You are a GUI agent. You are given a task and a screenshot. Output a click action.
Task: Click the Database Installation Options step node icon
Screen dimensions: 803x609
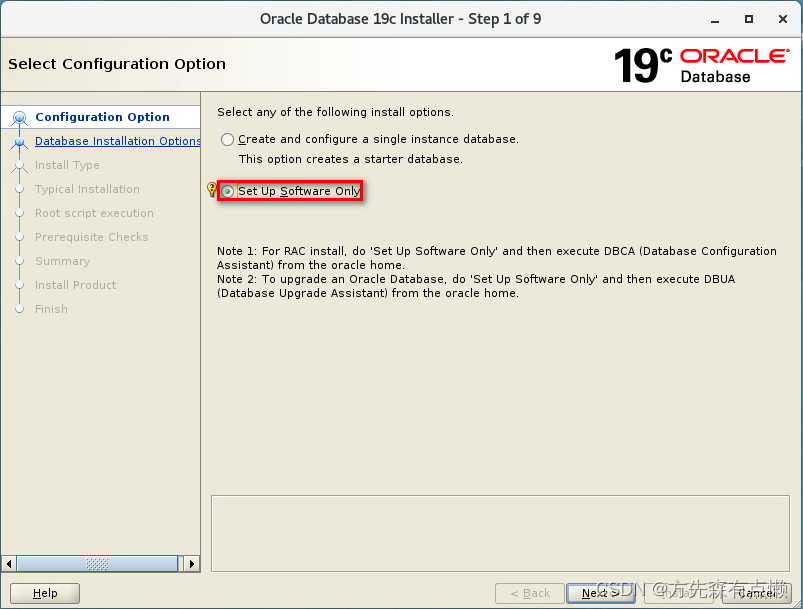pyautogui.click(x=19, y=142)
